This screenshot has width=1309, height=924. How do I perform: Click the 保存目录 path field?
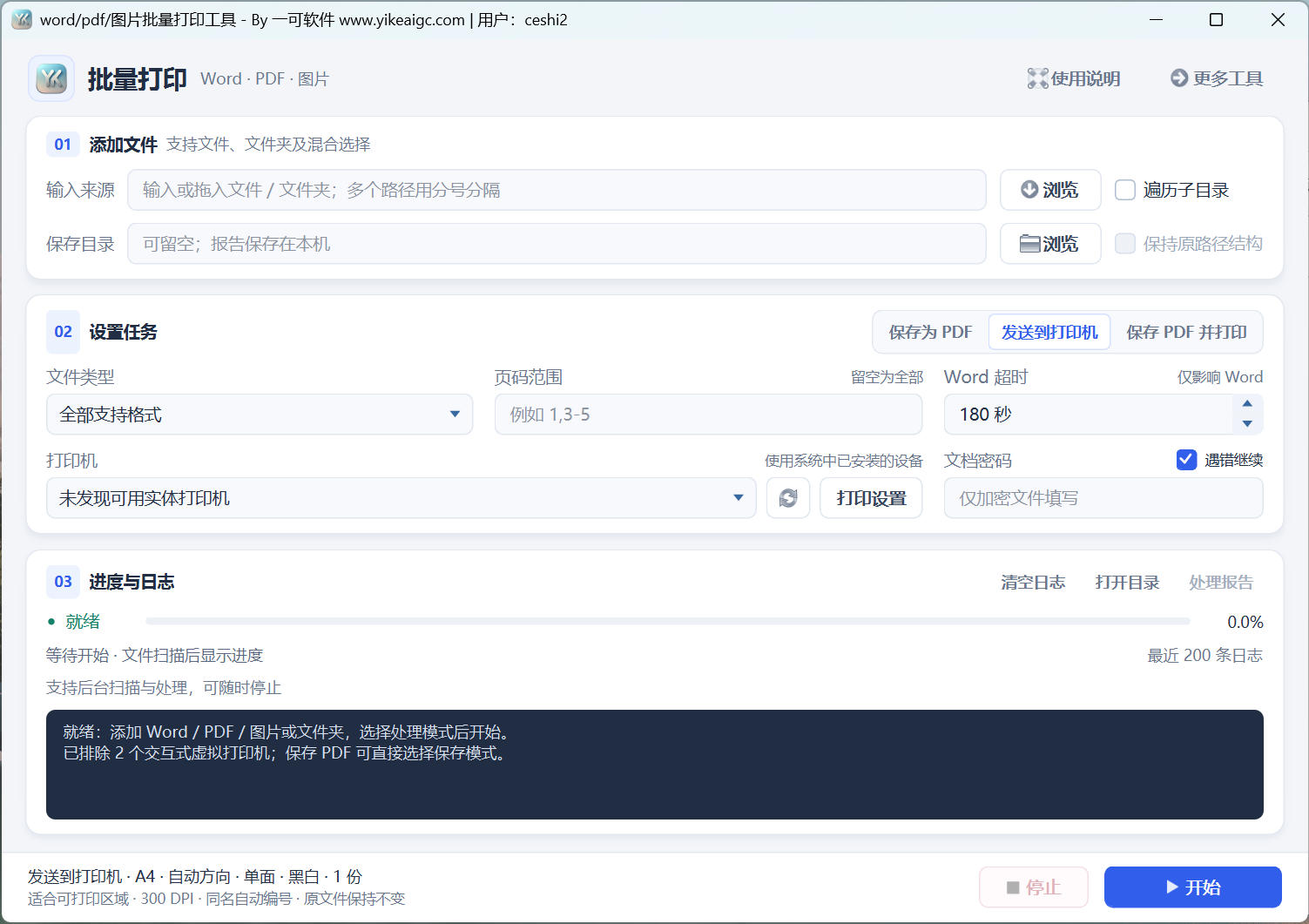557,244
